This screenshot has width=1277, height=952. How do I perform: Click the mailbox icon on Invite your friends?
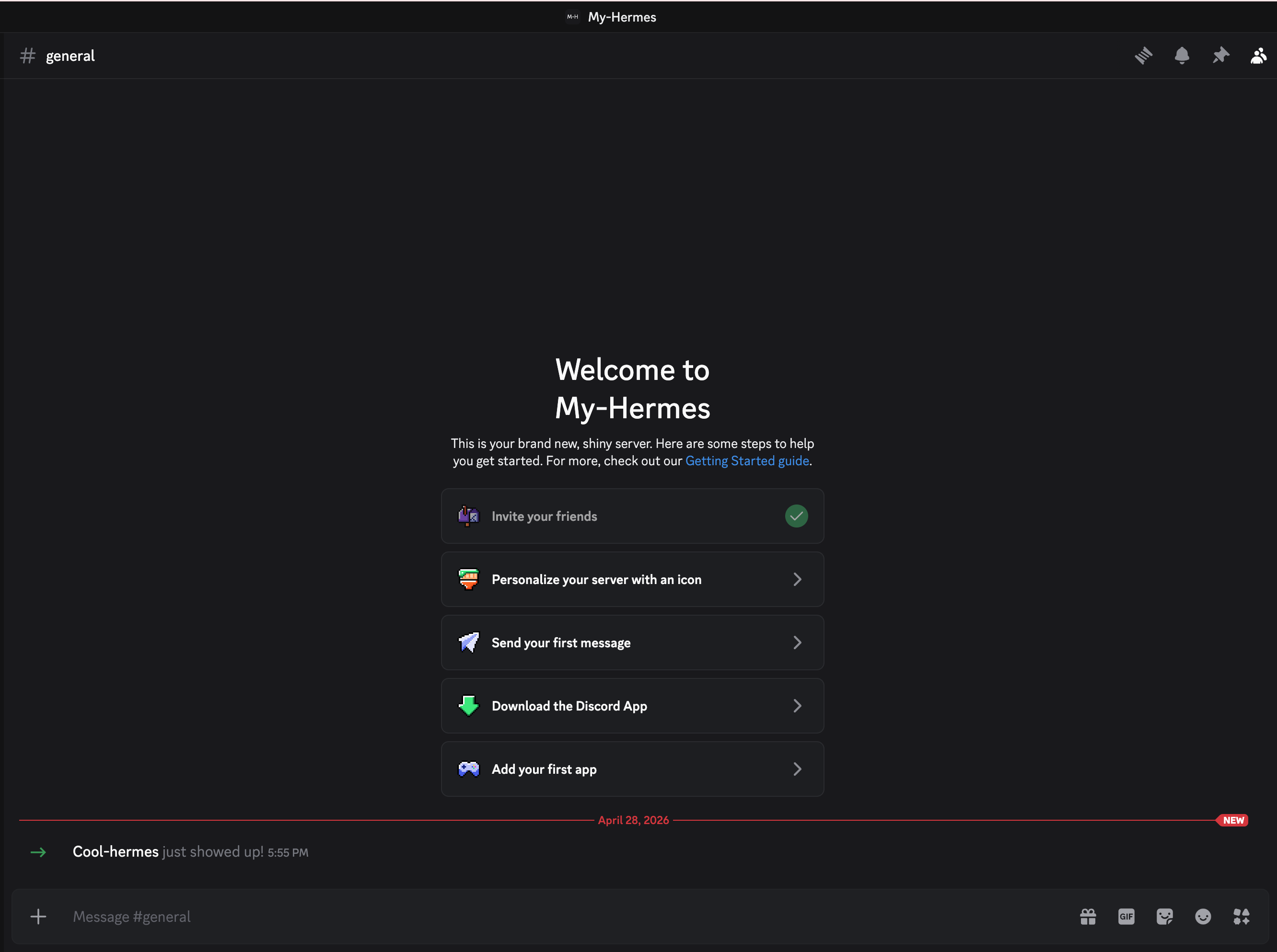click(469, 516)
